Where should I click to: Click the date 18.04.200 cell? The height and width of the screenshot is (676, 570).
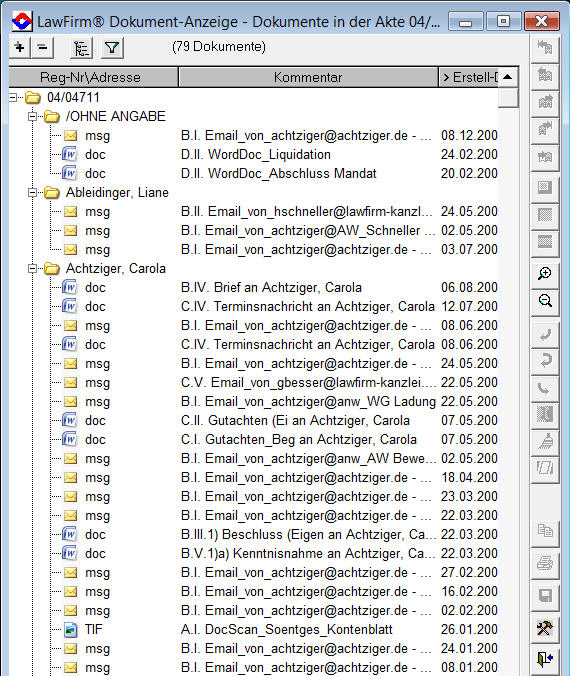(x=469, y=478)
